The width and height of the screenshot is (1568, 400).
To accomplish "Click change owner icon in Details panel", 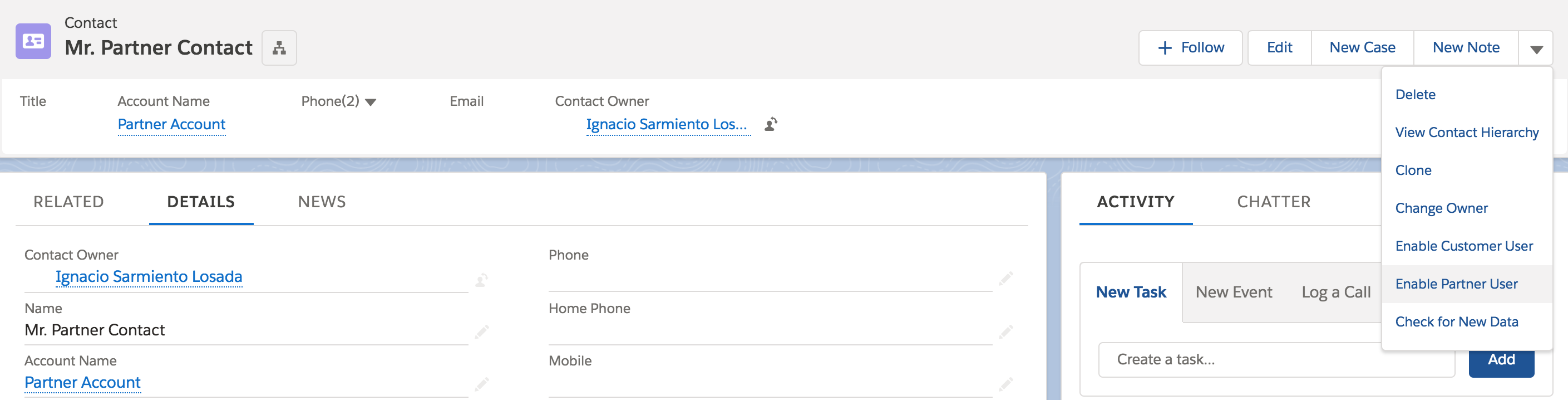I will pyautogui.click(x=481, y=280).
